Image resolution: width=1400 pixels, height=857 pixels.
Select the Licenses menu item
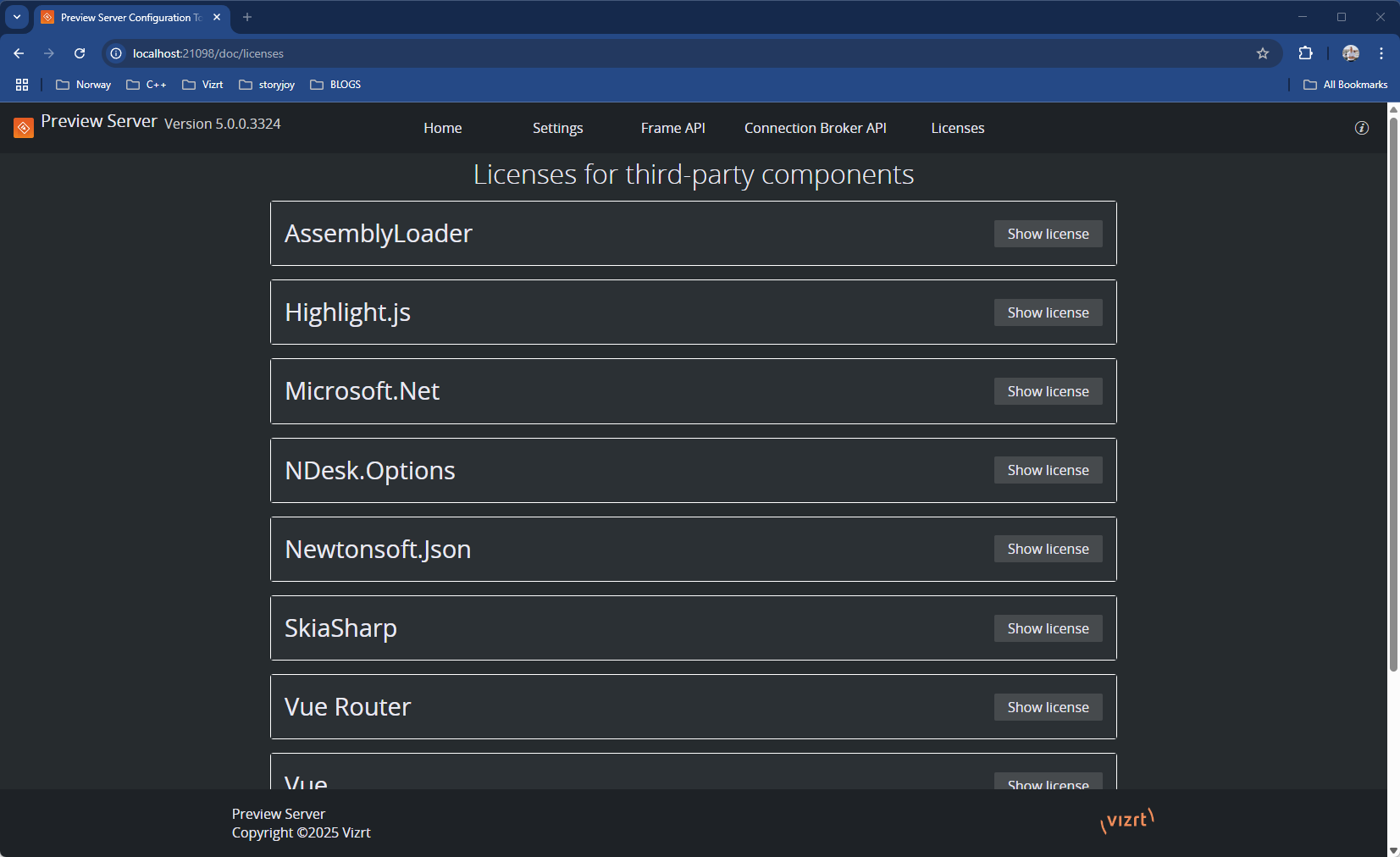click(x=958, y=128)
